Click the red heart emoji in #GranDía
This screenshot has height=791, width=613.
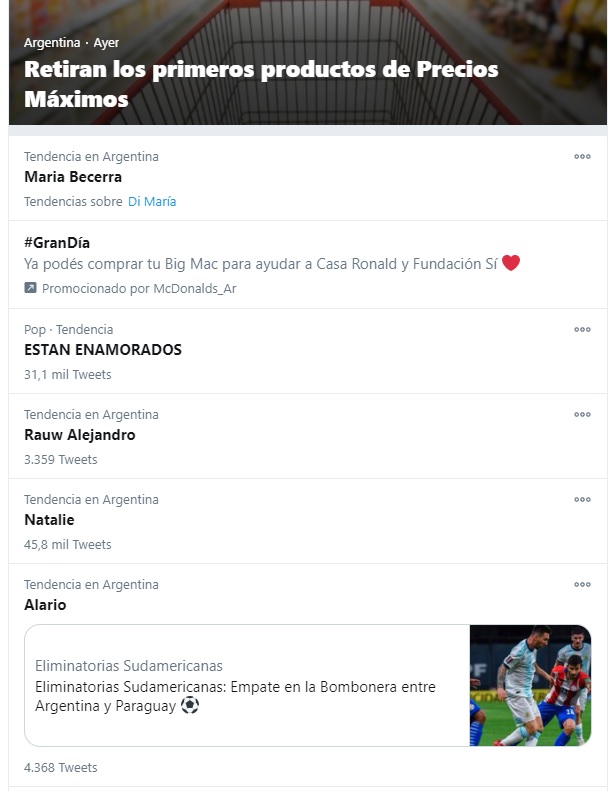[x=511, y=264]
